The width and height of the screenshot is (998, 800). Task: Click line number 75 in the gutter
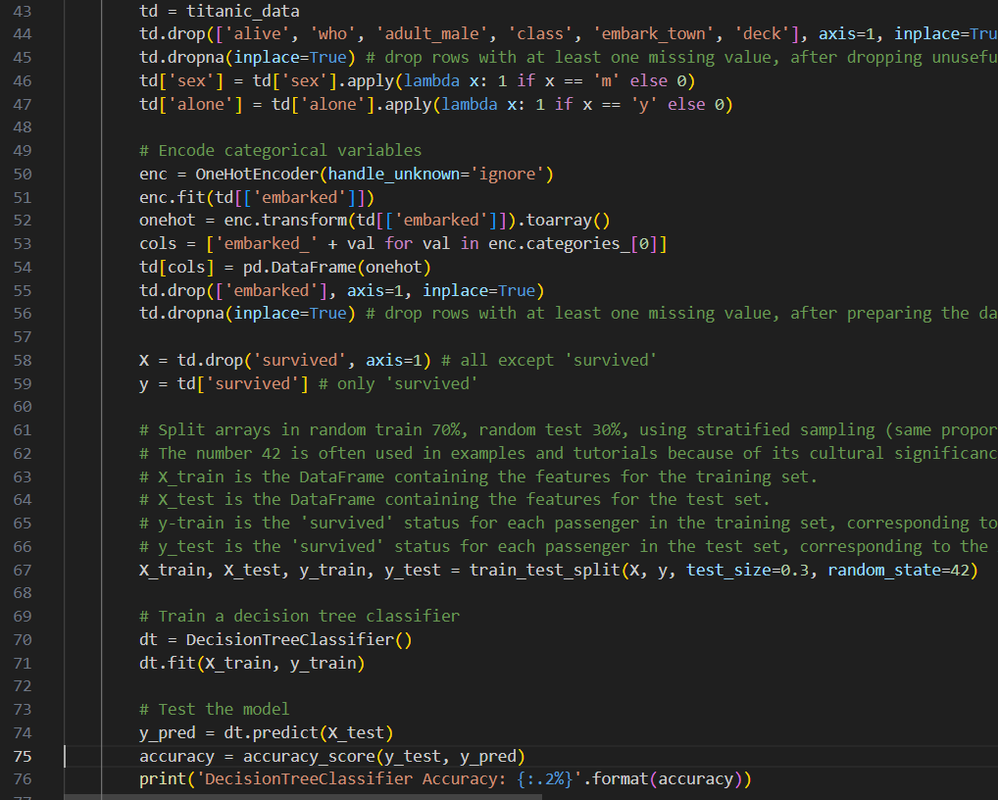(x=22, y=756)
